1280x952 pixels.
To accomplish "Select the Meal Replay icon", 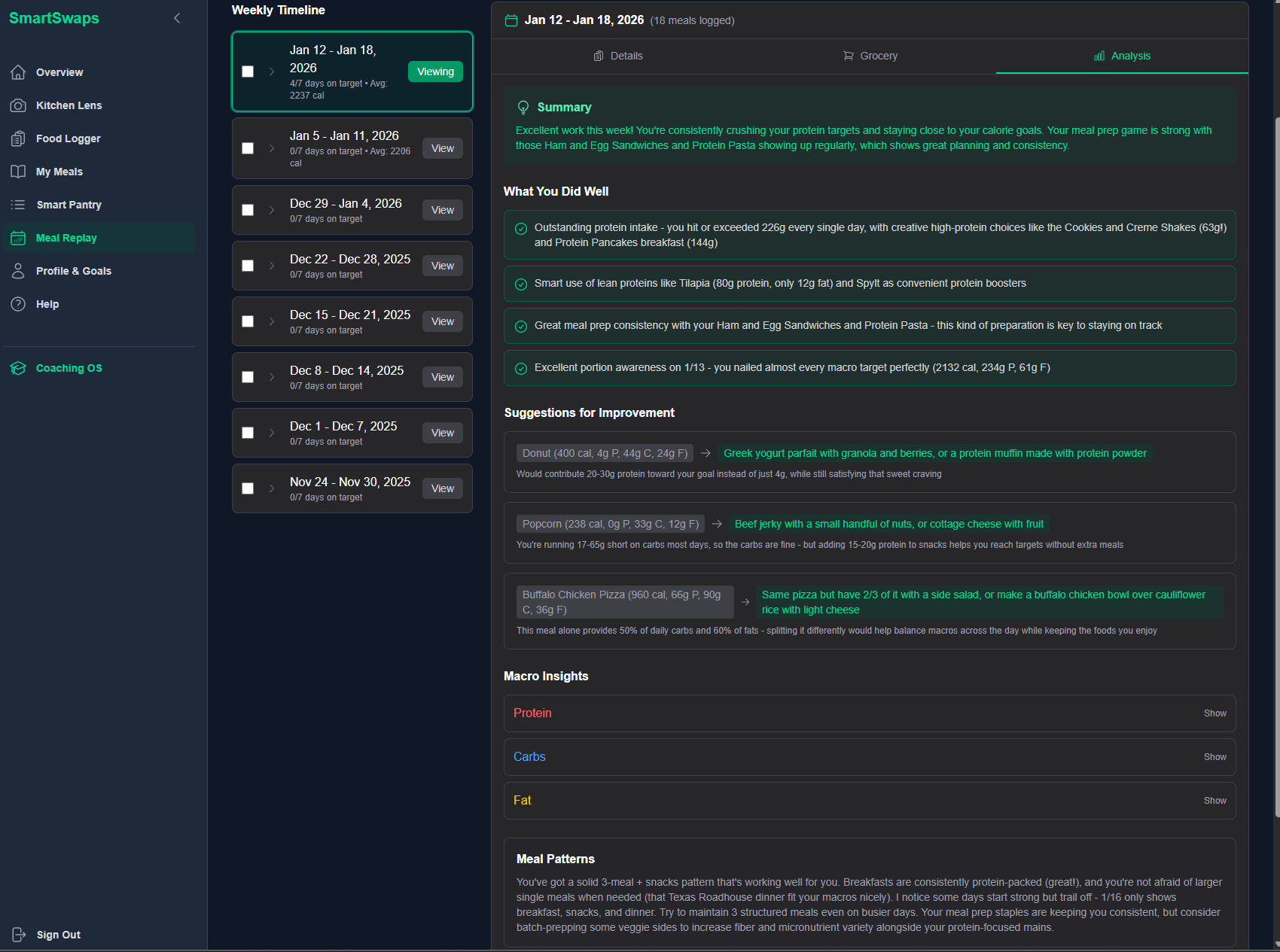I will (18, 238).
